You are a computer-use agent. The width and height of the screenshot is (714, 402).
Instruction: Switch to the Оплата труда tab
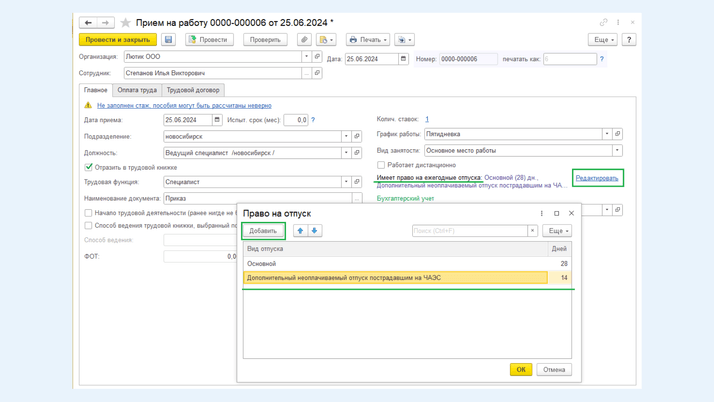click(137, 90)
